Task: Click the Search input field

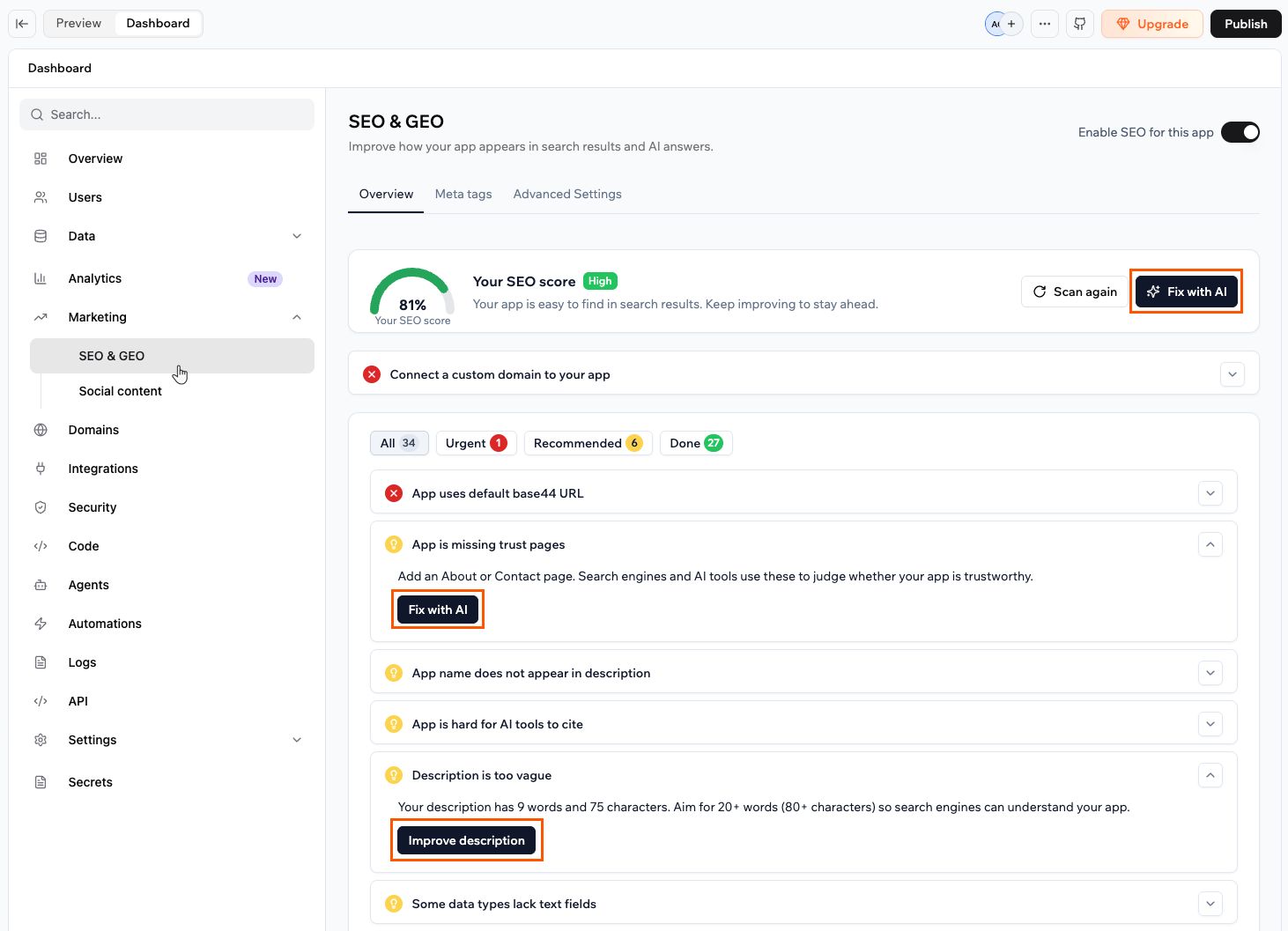Action: click(167, 115)
